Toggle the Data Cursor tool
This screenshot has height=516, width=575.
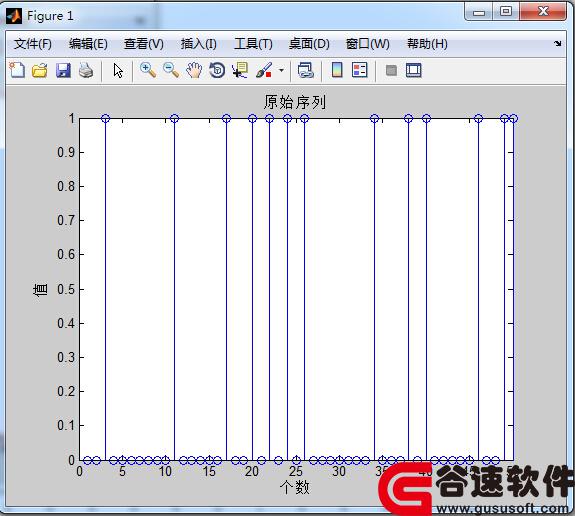coord(240,70)
